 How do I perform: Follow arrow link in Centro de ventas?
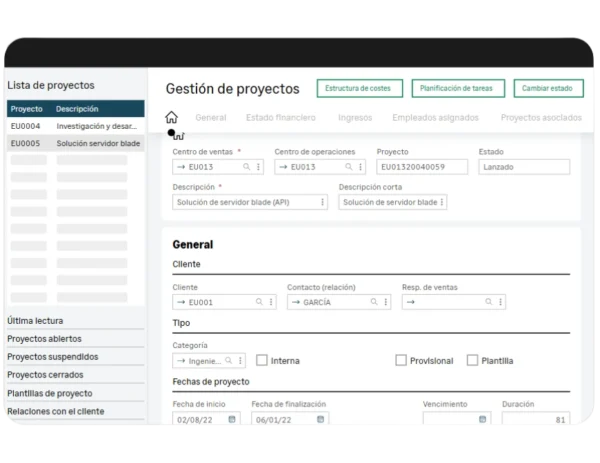pyautogui.click(x=181, y=167)
